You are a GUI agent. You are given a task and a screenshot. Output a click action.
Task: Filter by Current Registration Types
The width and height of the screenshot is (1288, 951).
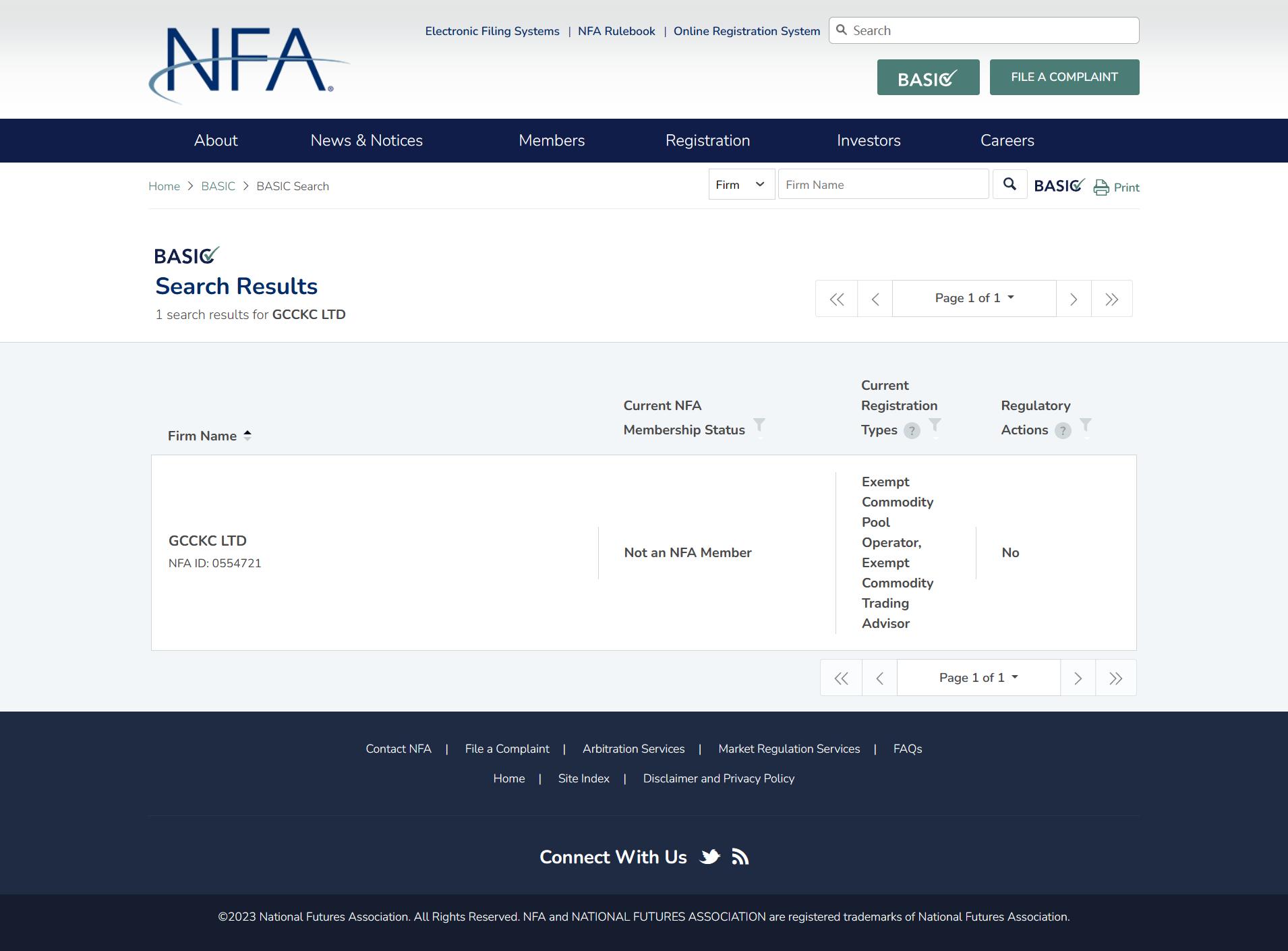[935, 425]
